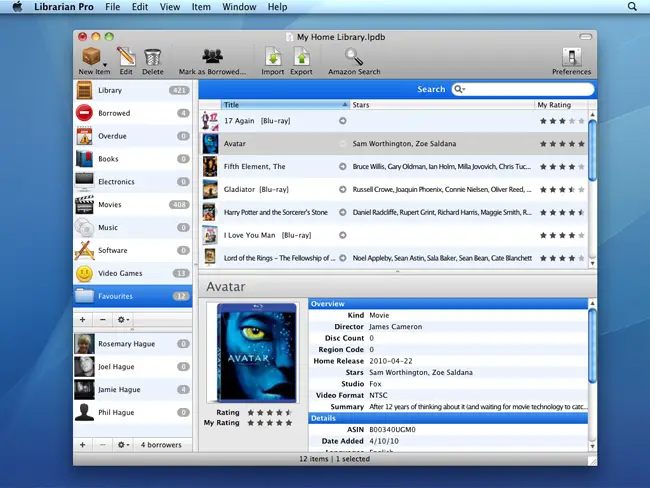Click arrow icon beside Harry Potter

click(x=342, y=212)
